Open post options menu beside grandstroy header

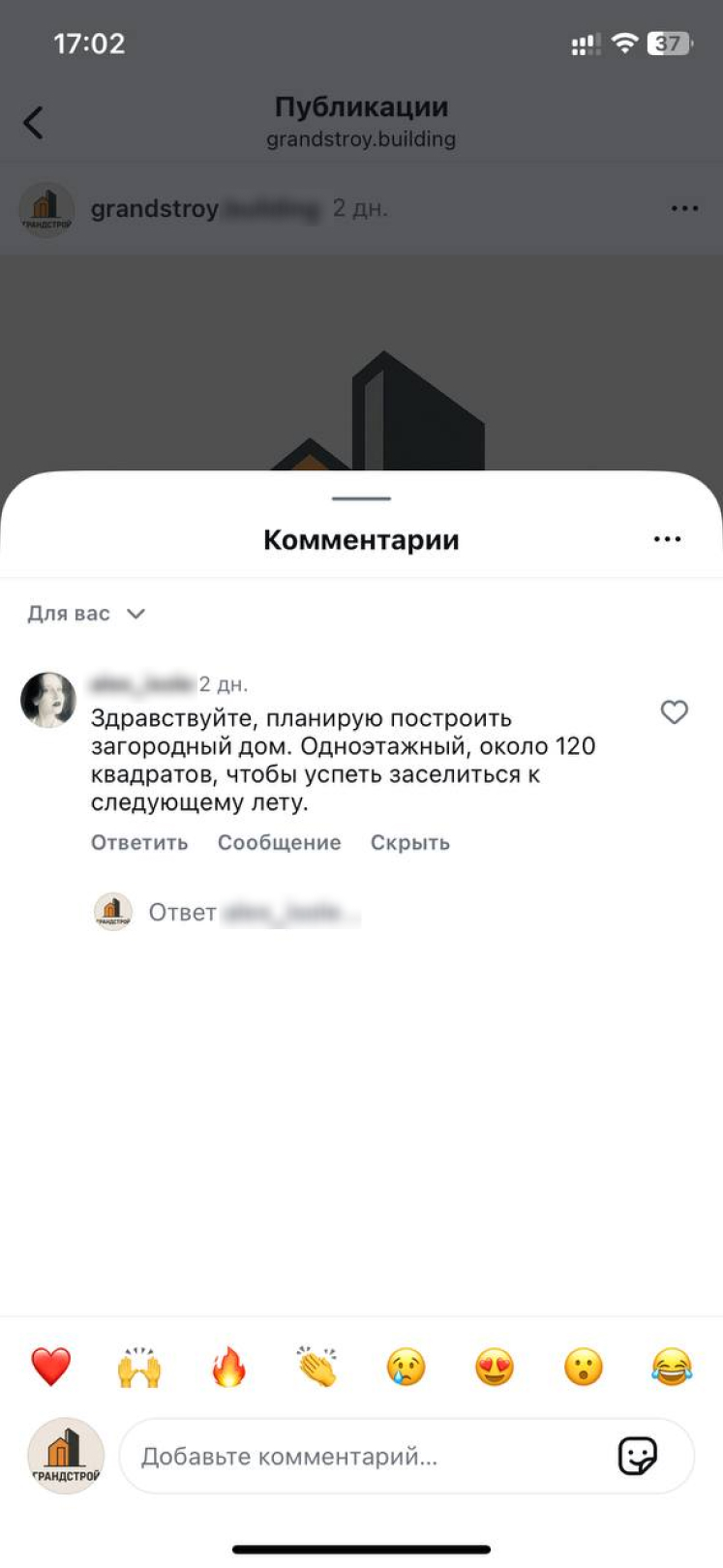(684, 208)
